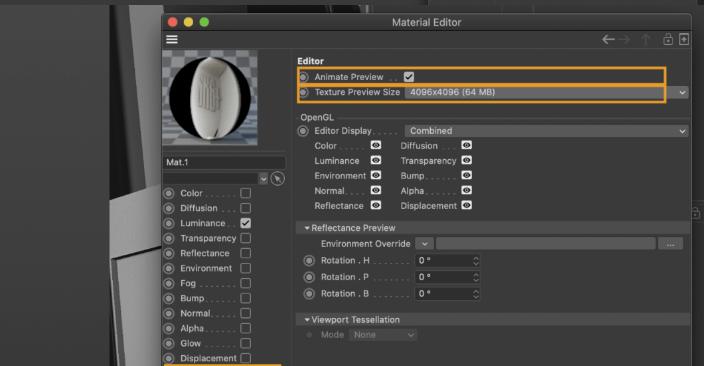The height and width of the screenshot is (366, 704).
Task: Enable the Diffusion channel checkbox
Action: 246,208
